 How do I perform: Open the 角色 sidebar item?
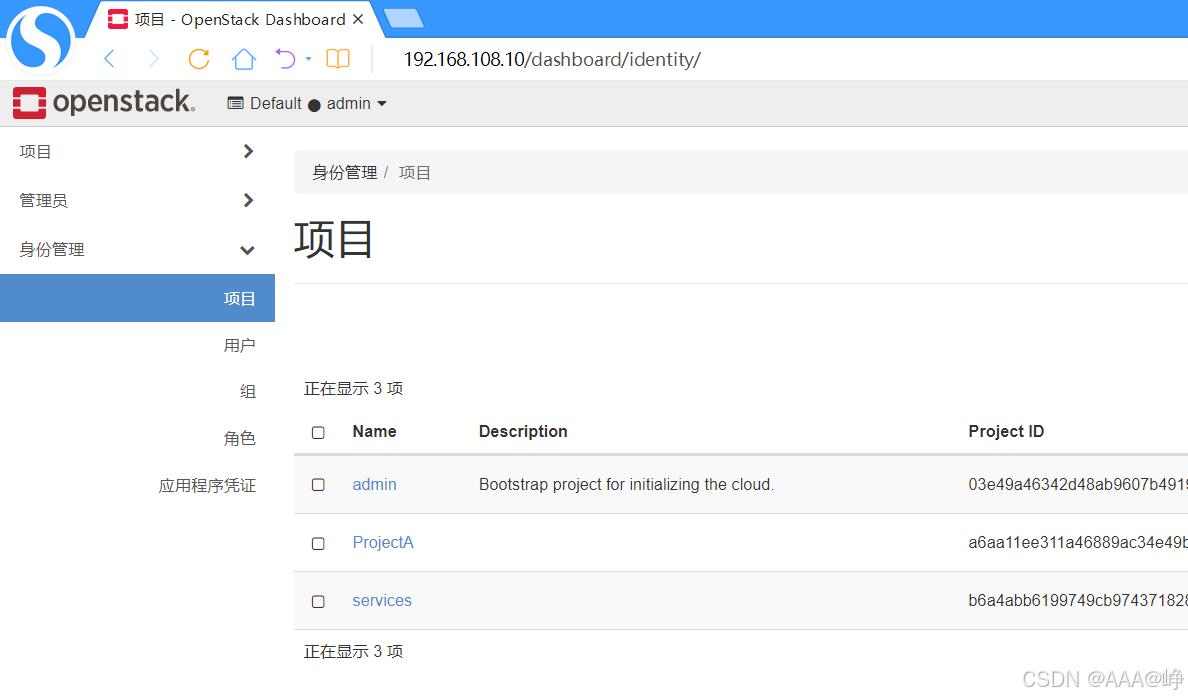(x=239, y=438)
